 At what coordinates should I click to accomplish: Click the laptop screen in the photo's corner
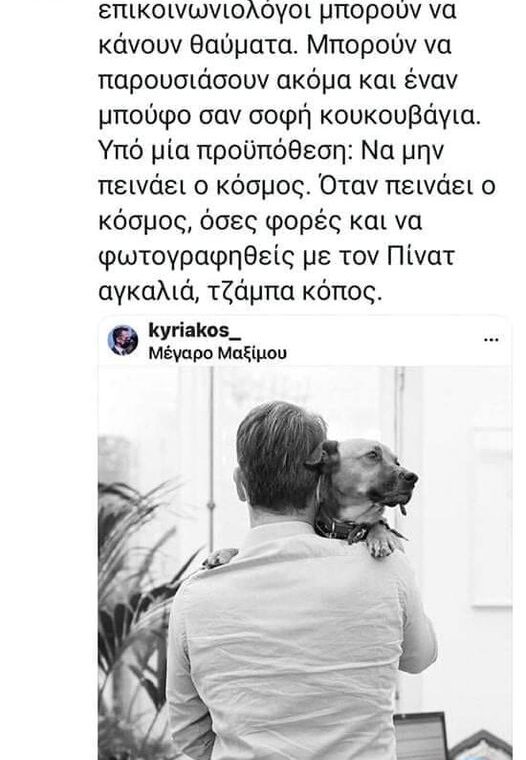pos(419,737)
